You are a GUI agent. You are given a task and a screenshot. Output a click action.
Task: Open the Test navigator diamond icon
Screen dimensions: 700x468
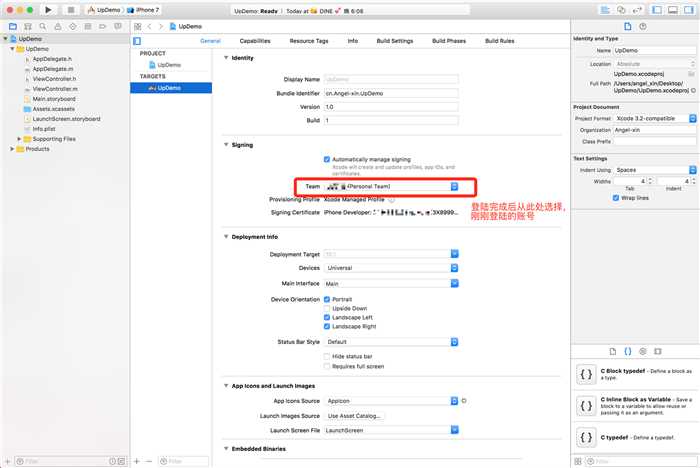(73, 27)
